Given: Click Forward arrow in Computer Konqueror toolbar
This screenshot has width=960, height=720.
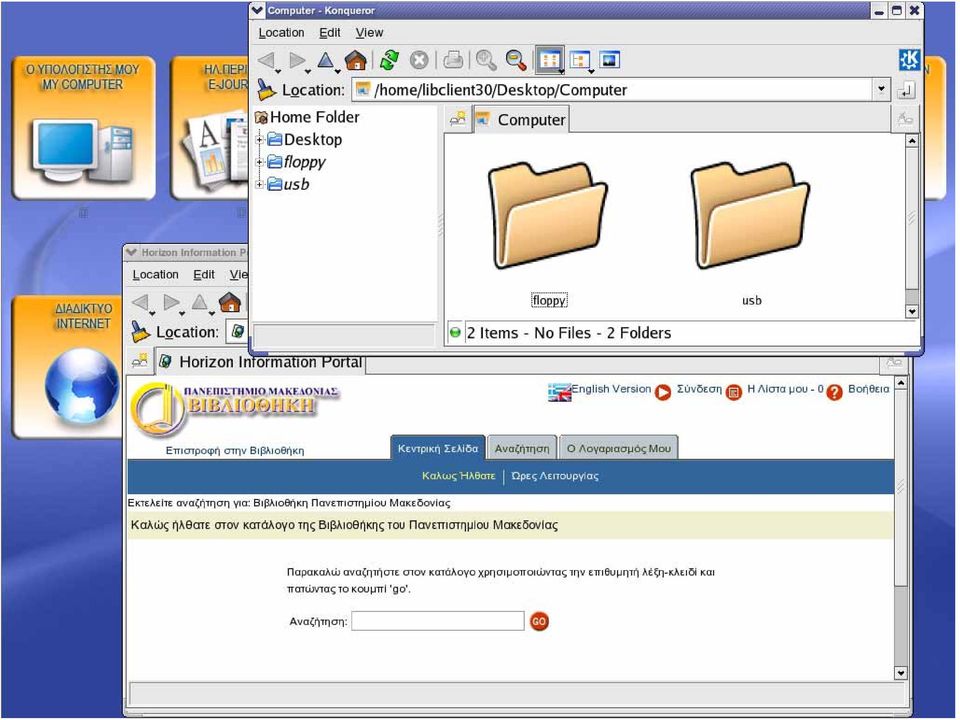Looking at the screenshot, I should [x=297, y=59].
